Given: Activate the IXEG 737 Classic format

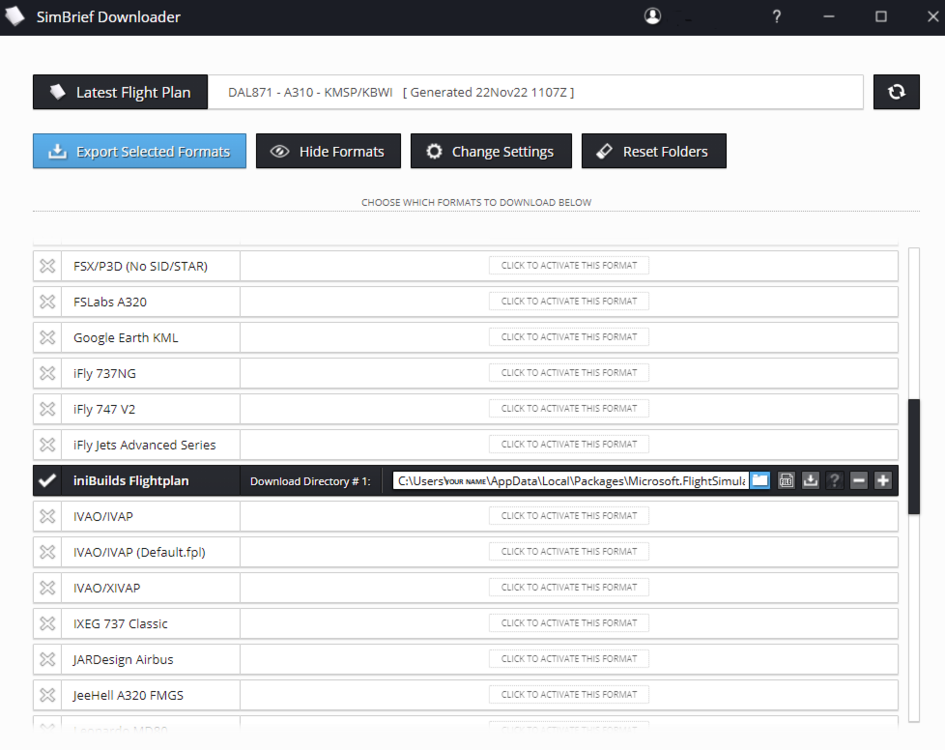Looking at the screenshot, I should tap(568, 622).
